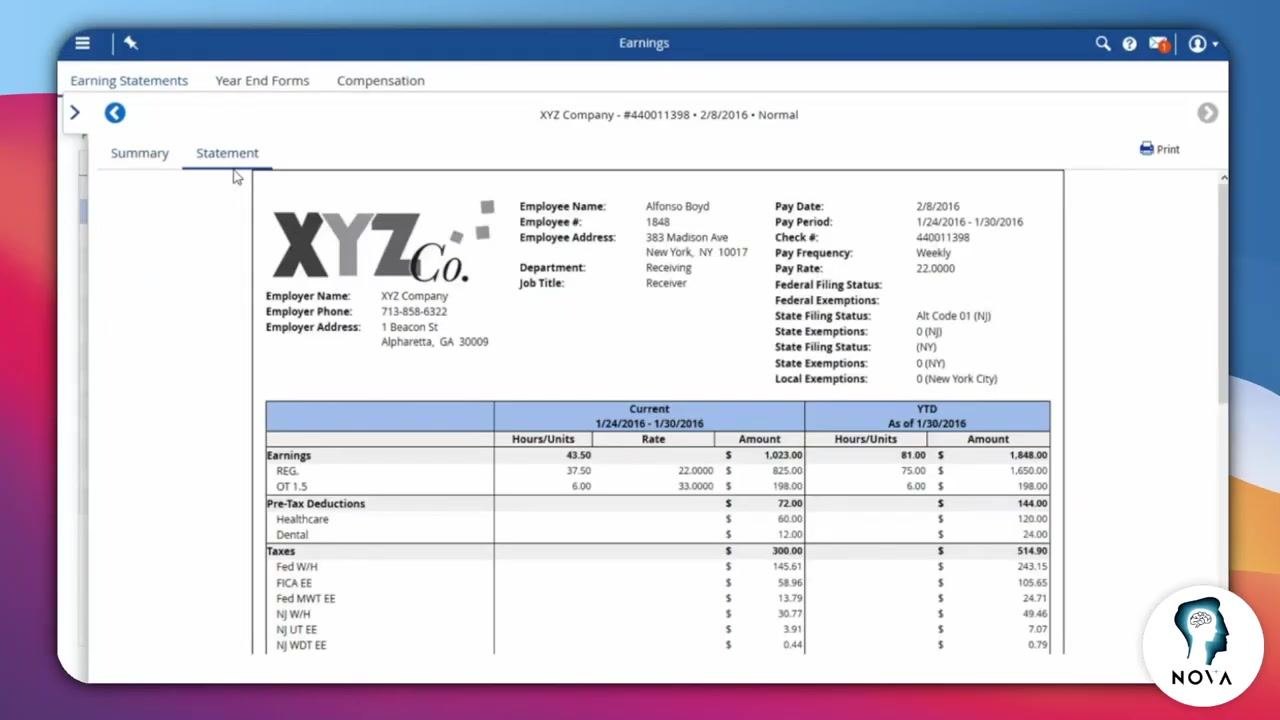Click pay rate value 22.0000
This screenshot has width=1280, height=720.
tap(935, 268)
